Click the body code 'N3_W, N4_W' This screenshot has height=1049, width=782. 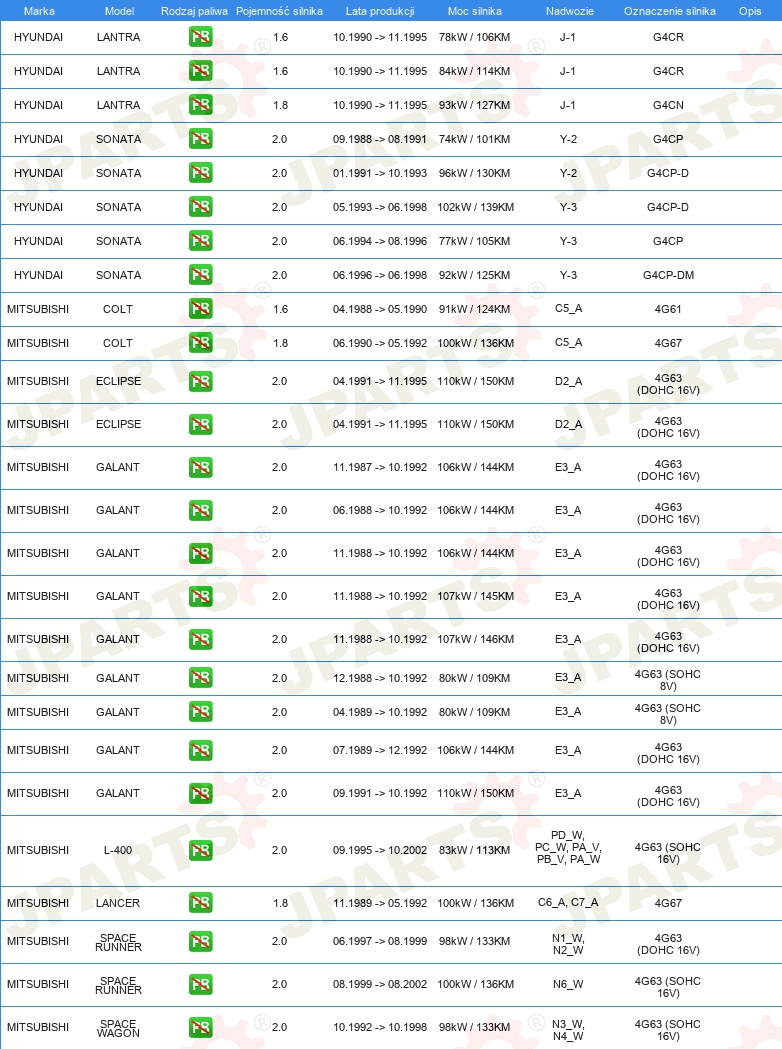pos(568,1030)
